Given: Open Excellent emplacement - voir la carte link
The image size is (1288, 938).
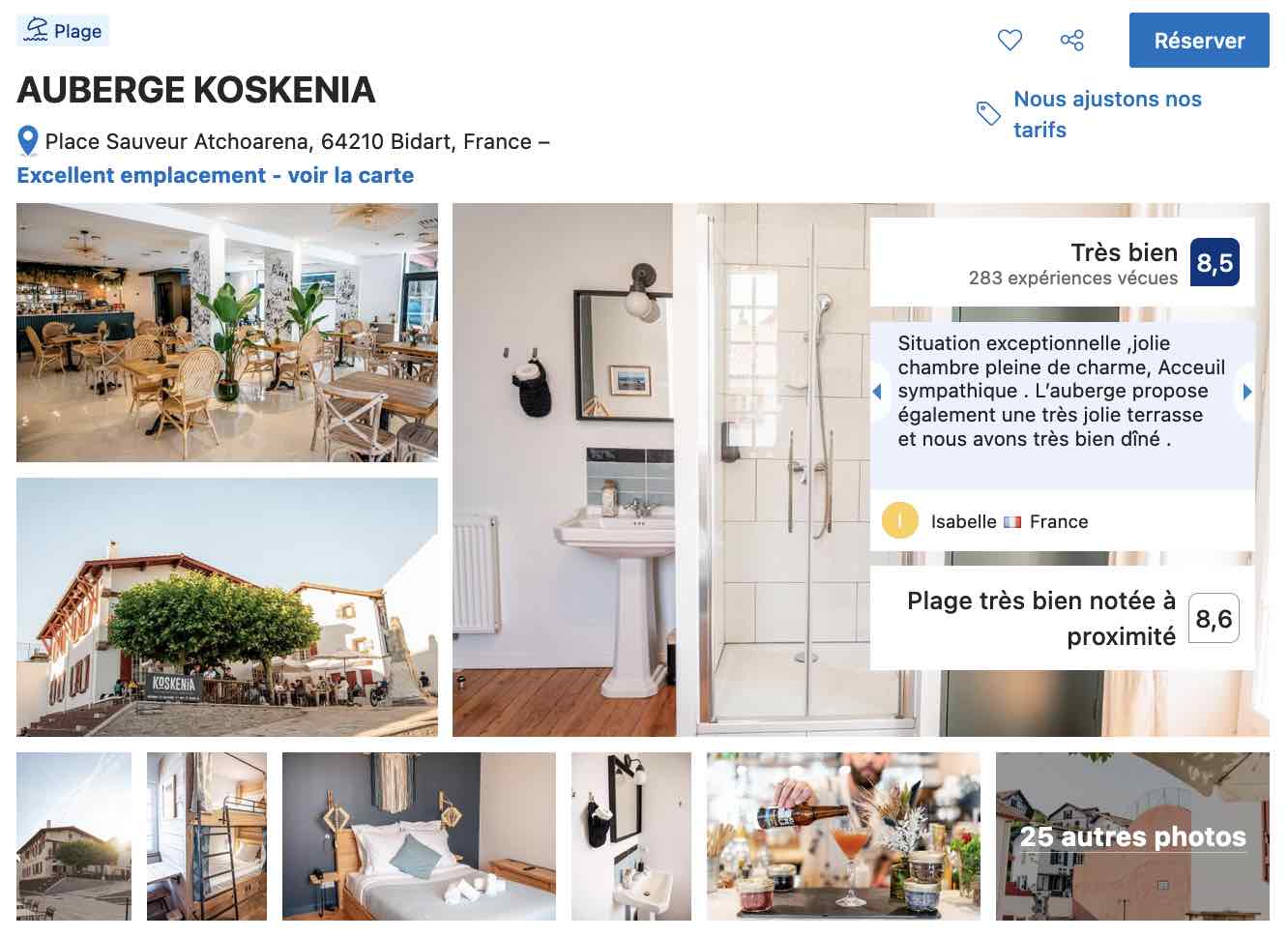Looking at the screenshot, I should [x=216, y=175].
